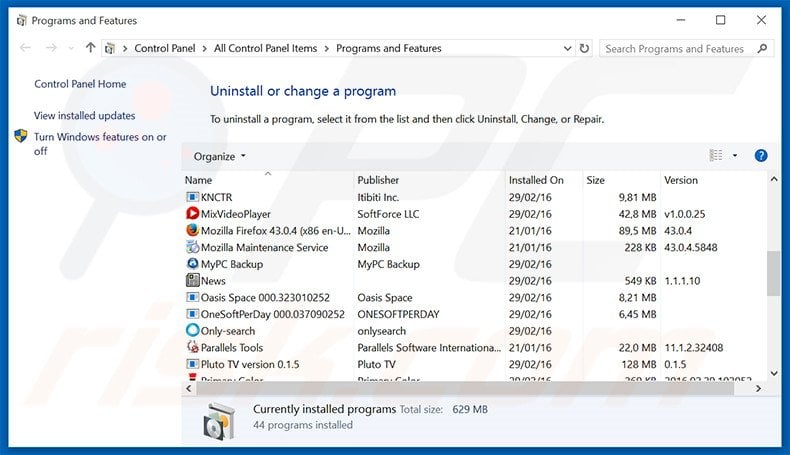Screen dimensions: 790x455
Task: Click the Mozilla Maintenance Service icon
Action: (x=192, y=247)
